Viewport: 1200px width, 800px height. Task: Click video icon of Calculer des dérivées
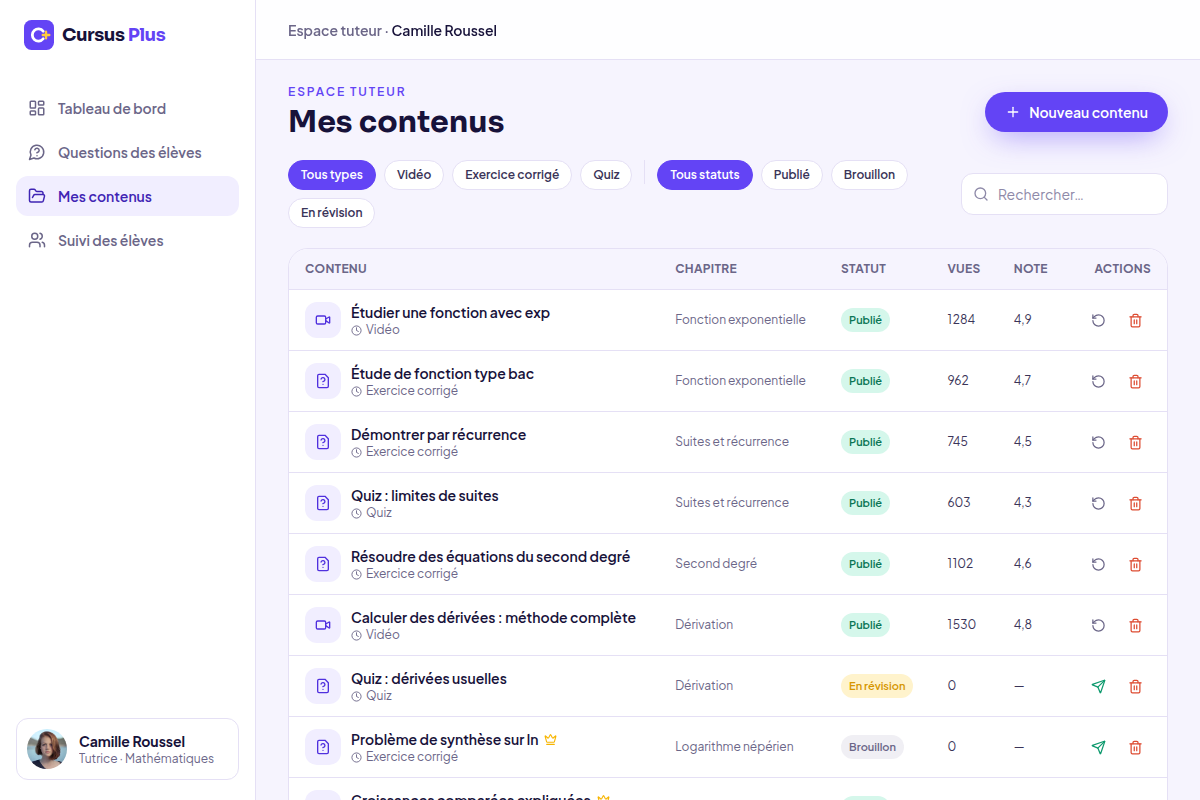(x=323, y=625)
